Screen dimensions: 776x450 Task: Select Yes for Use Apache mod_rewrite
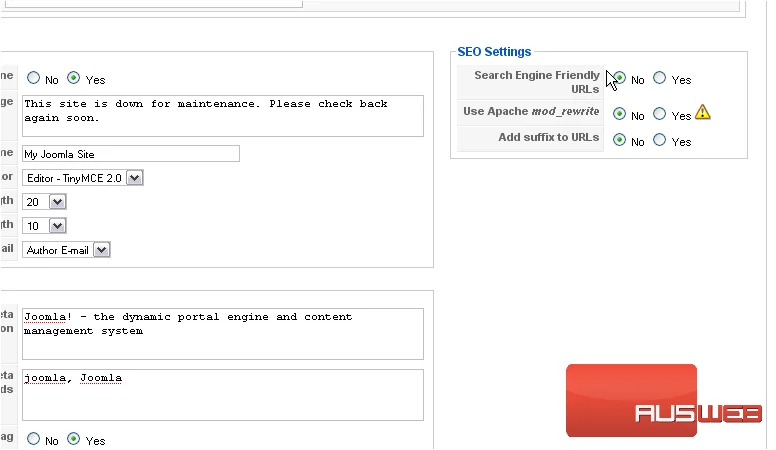coord(659,114)
